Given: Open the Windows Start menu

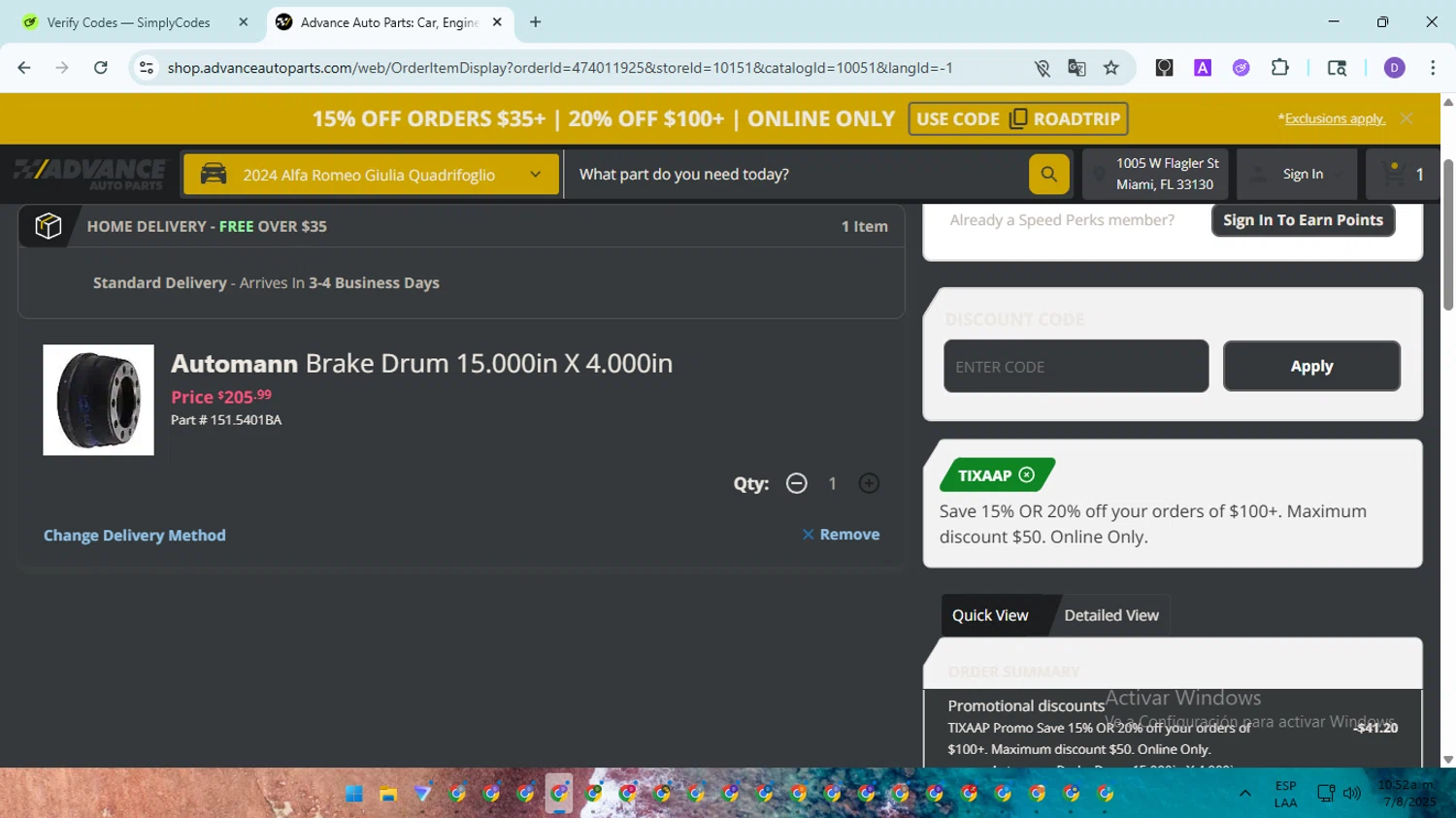Looking at the screenshot, I should pyautogui.click(x=354, y=794).
